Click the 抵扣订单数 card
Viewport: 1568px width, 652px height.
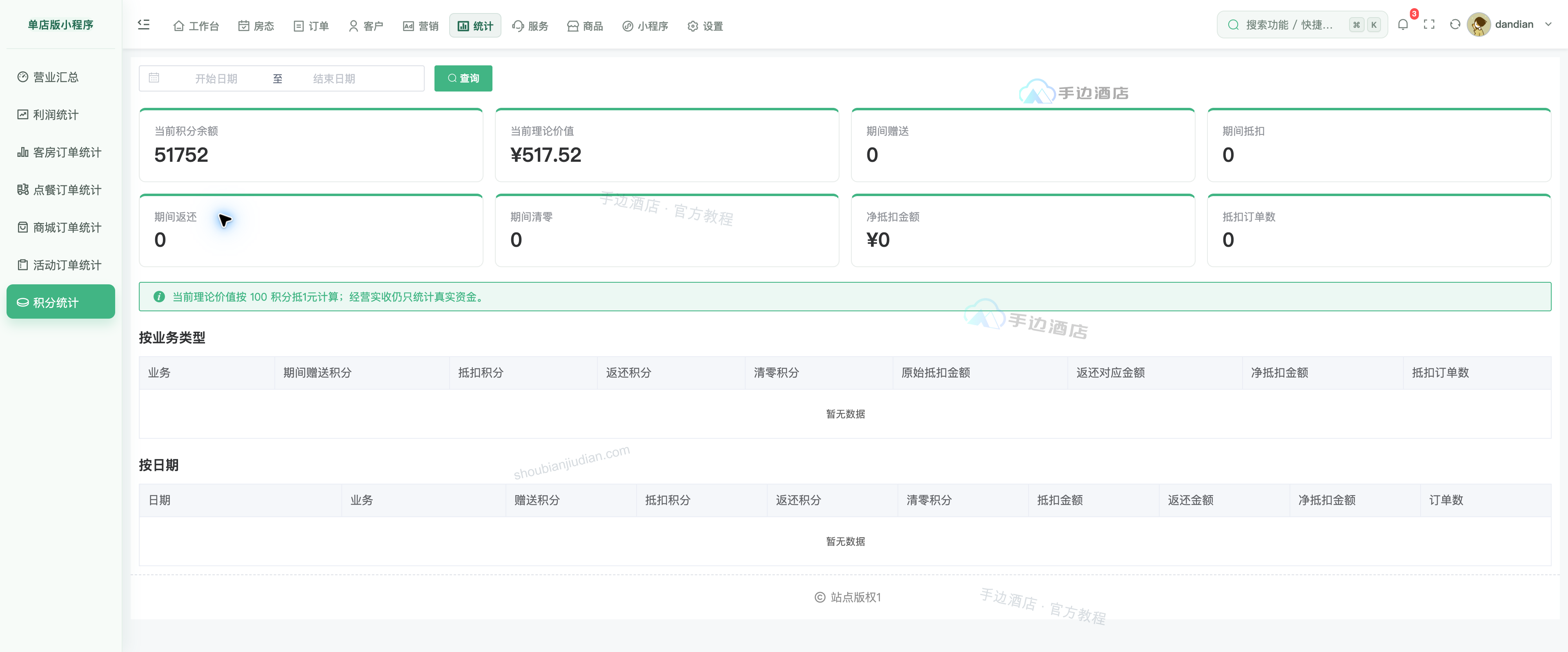pyautogui.click(x=1379, y=231)
